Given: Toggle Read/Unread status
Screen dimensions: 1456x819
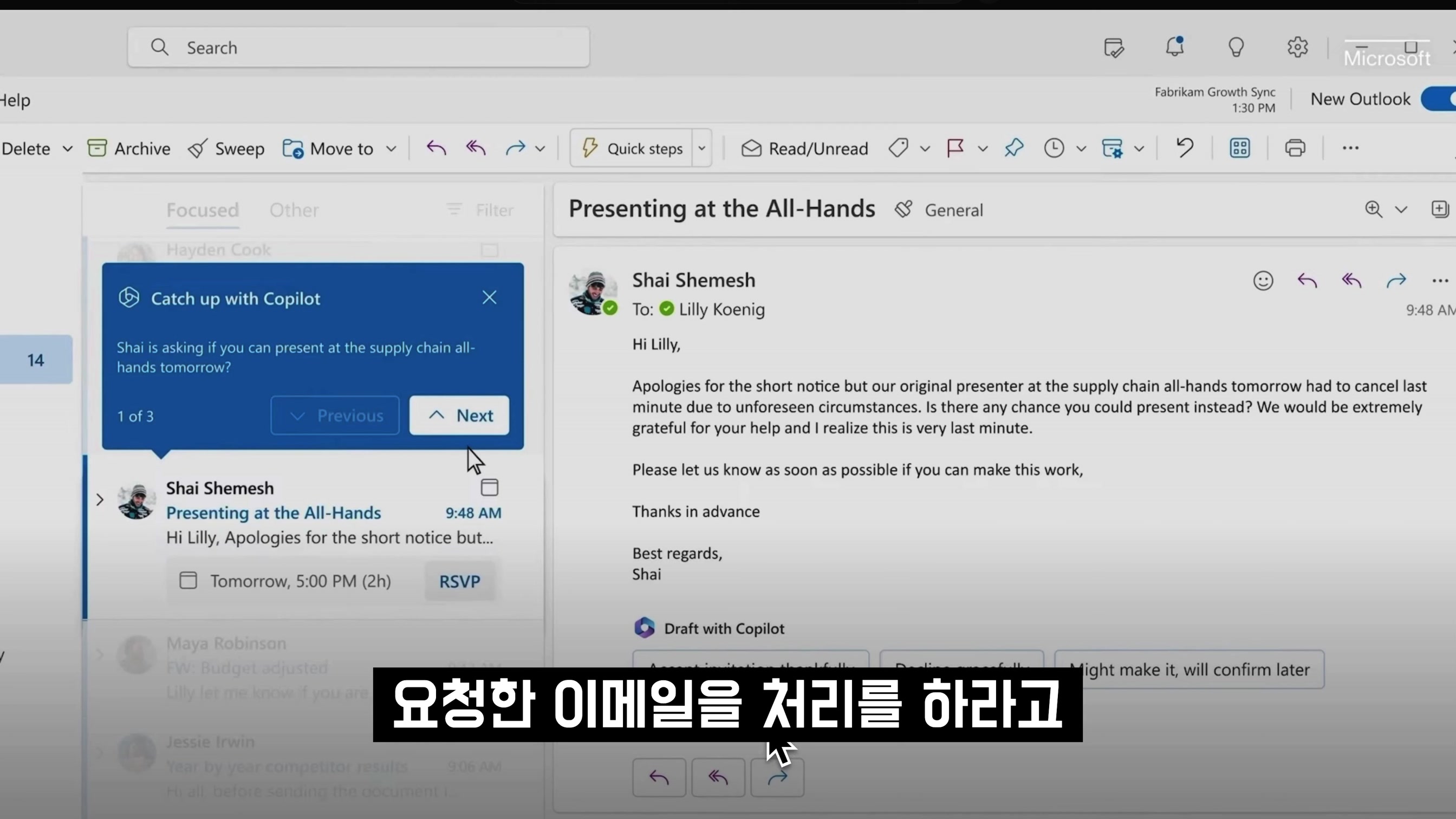Looking at the screenshot, I should point(804,148).
